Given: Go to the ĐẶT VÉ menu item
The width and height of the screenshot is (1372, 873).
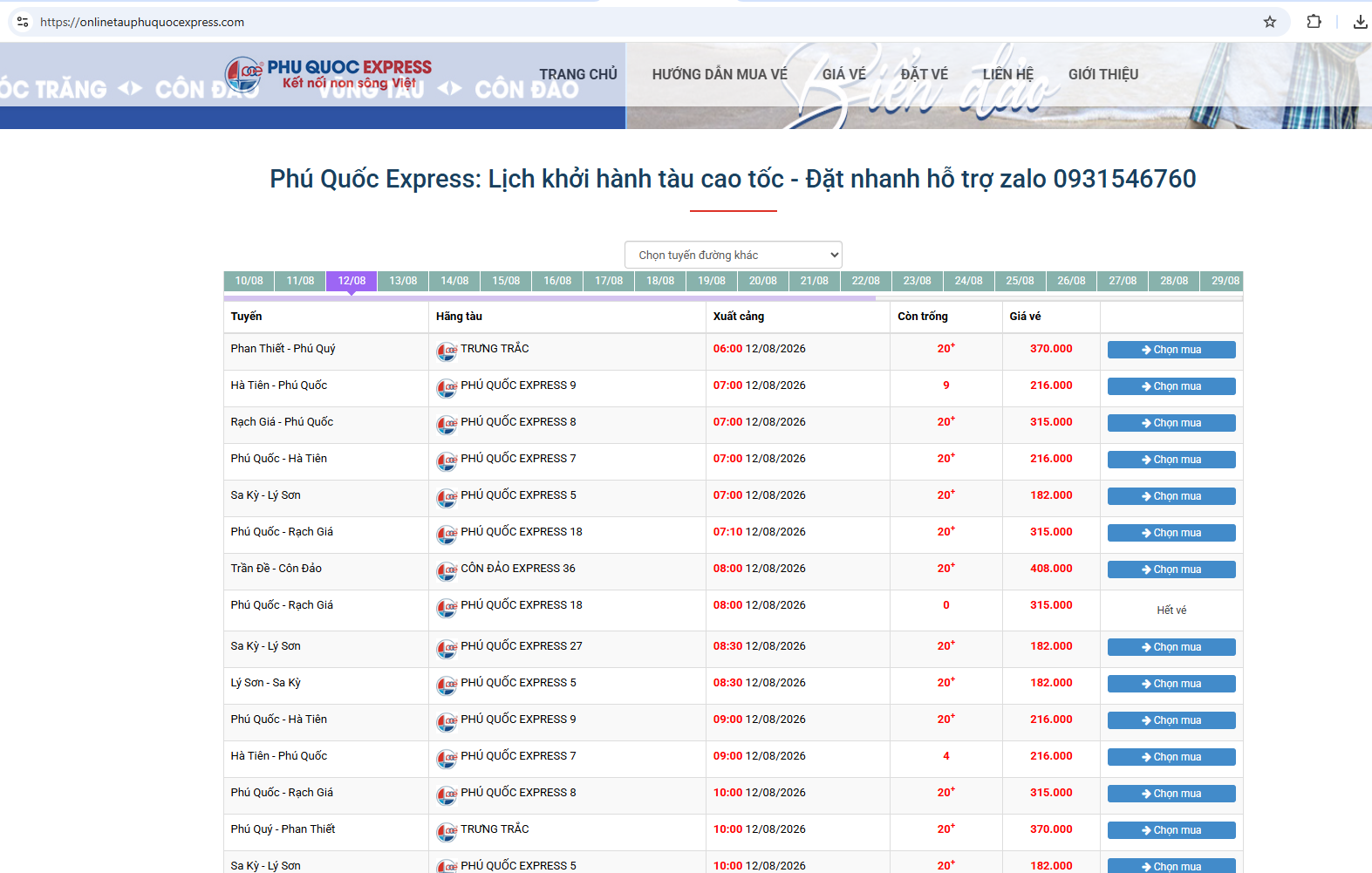Looking at the screenshot, I should (925, 74).
